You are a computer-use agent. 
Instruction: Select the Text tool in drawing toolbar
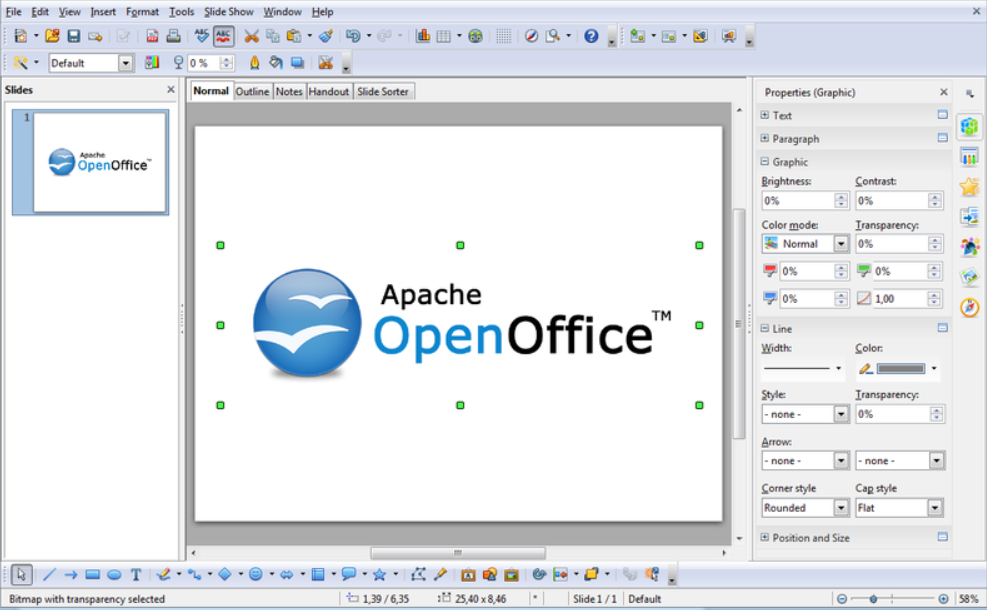pyautogui.click(x=134, y=575)
